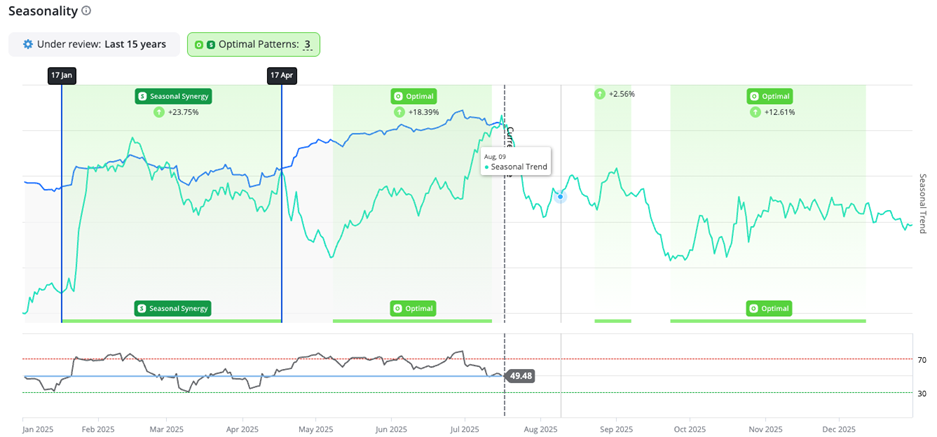The height and width of the screenshot is (437, 937).
Task: Click the top Optimal label near +18.39%
Action: point(413,96)
